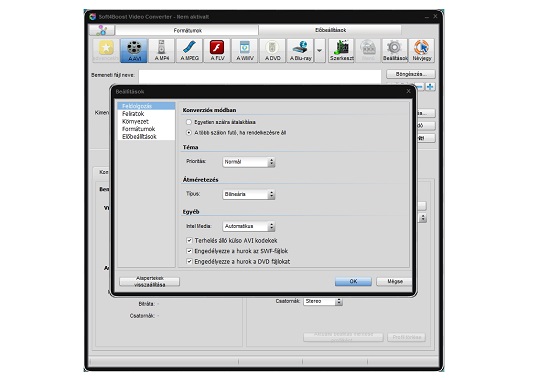Image resolution: width=550 pixels, height=380 pixels.
Task: Toggle the SWF-fájlok loop checkbox
Action: click(189, 251)
